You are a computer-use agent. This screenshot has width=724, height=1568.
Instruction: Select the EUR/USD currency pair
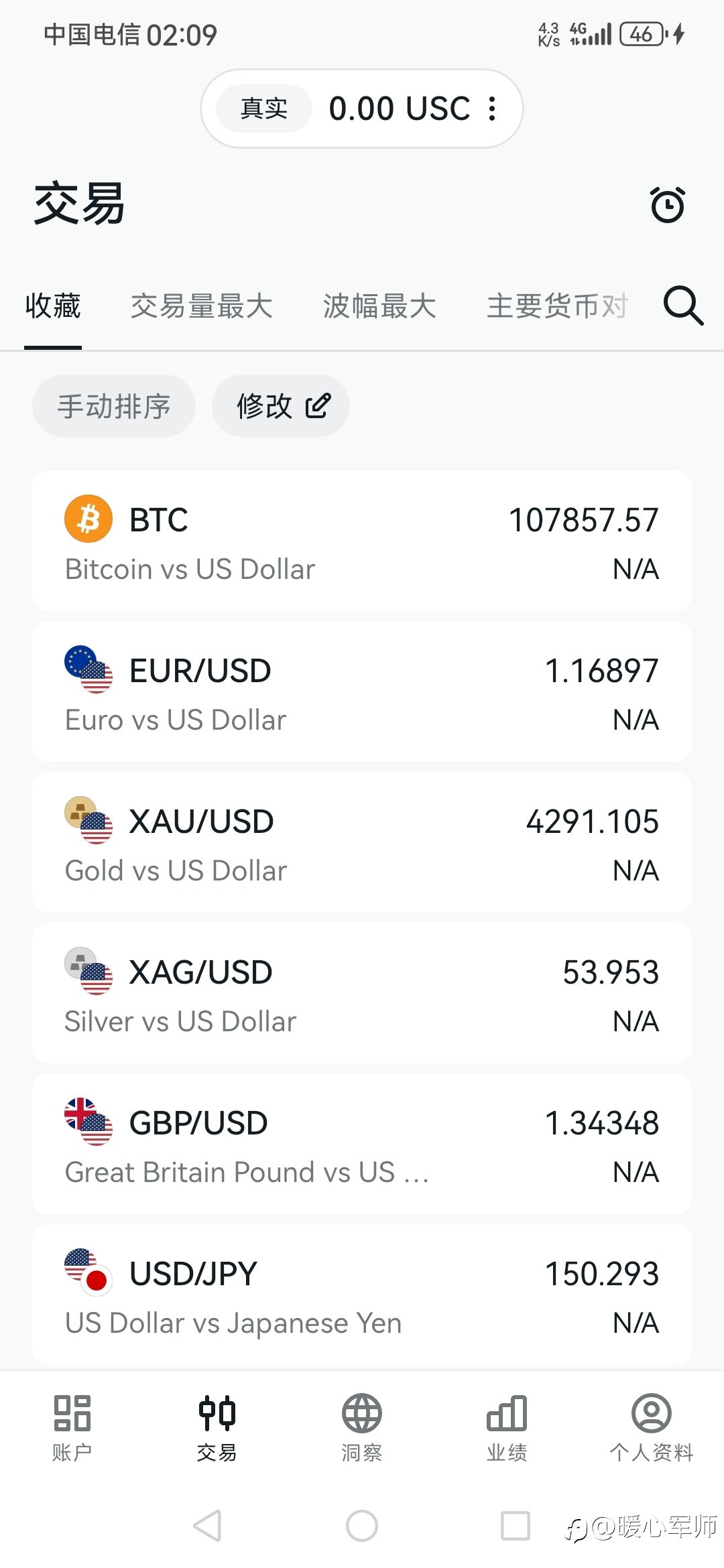362,692
